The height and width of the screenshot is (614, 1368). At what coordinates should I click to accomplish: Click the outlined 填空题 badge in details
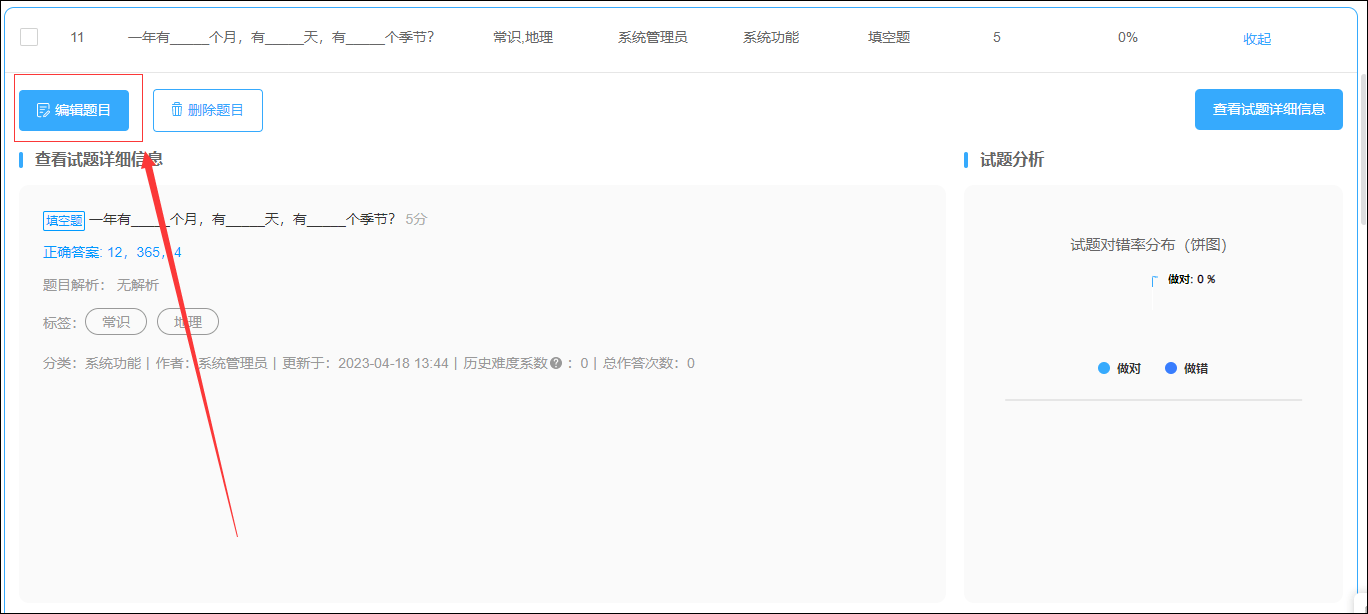(64, 220)
